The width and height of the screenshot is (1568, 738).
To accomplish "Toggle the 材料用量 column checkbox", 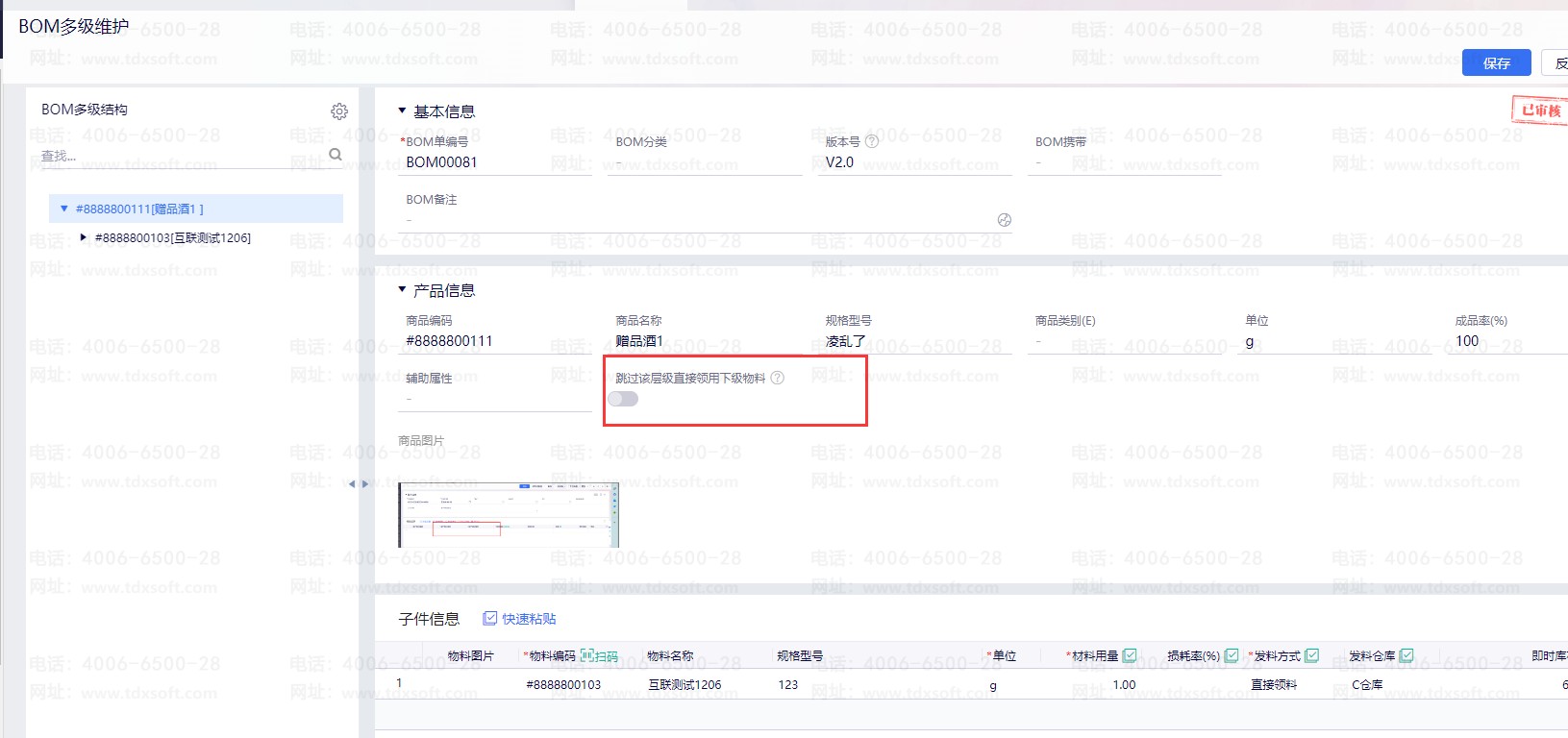I will click(1131, 655).
